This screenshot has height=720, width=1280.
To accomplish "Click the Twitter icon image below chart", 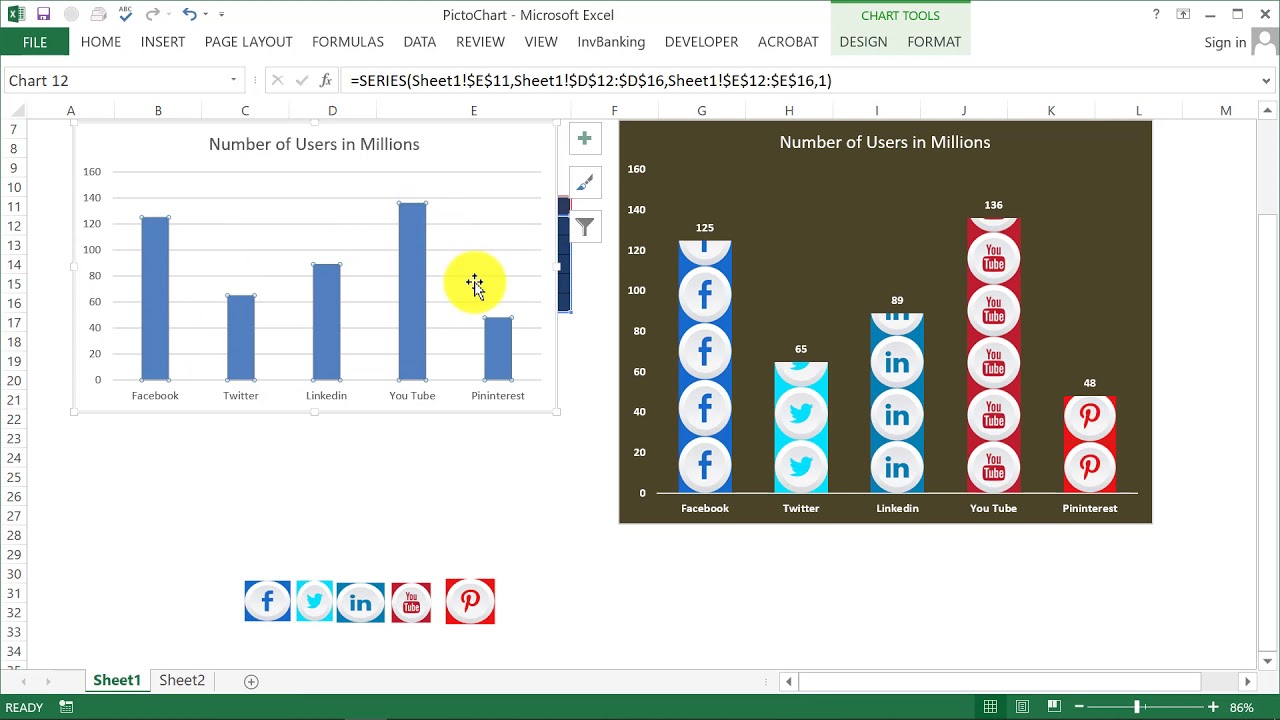I will [x=314, y=600].
